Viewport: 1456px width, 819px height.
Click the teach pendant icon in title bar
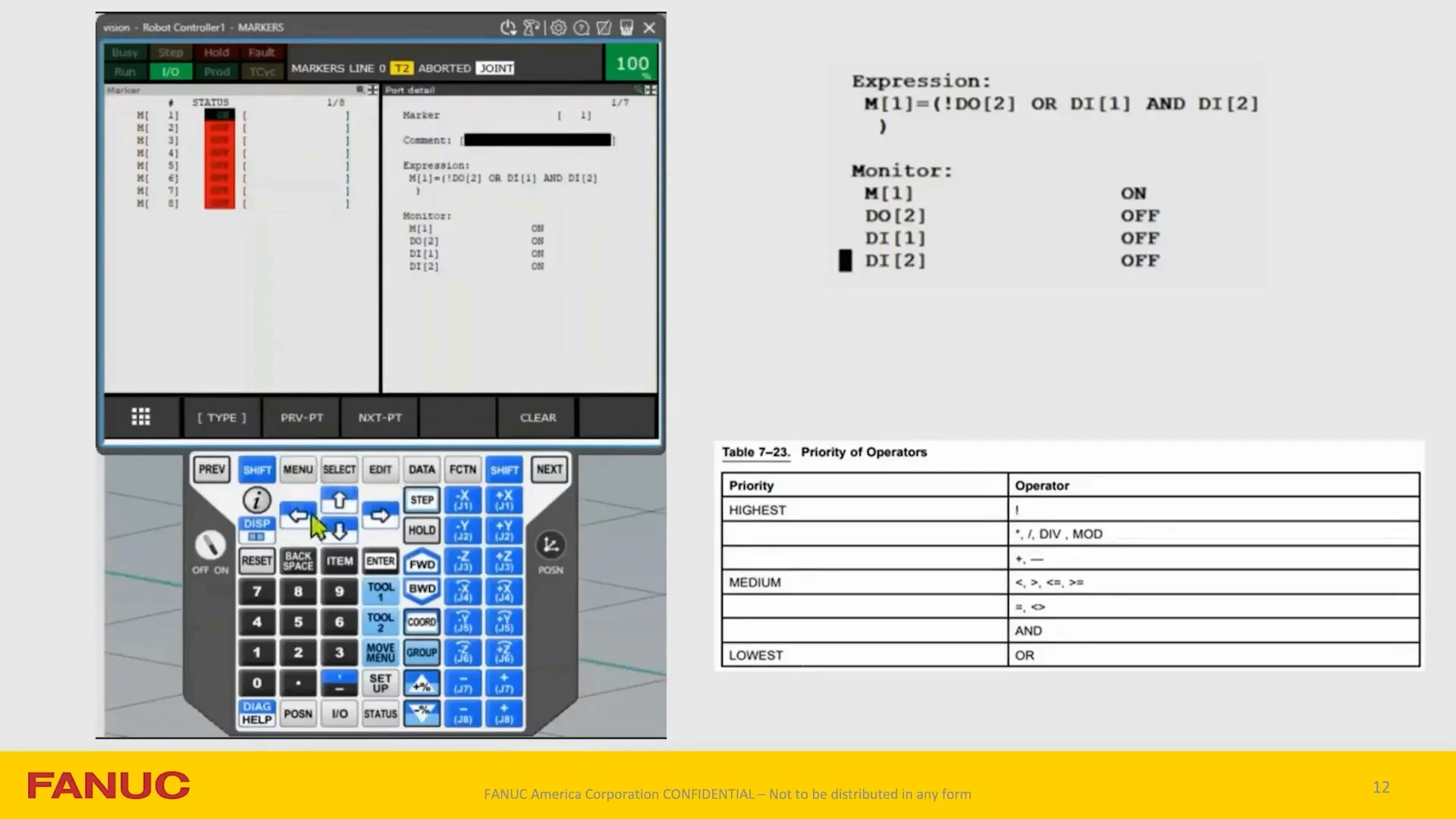(x=626, y=28)
